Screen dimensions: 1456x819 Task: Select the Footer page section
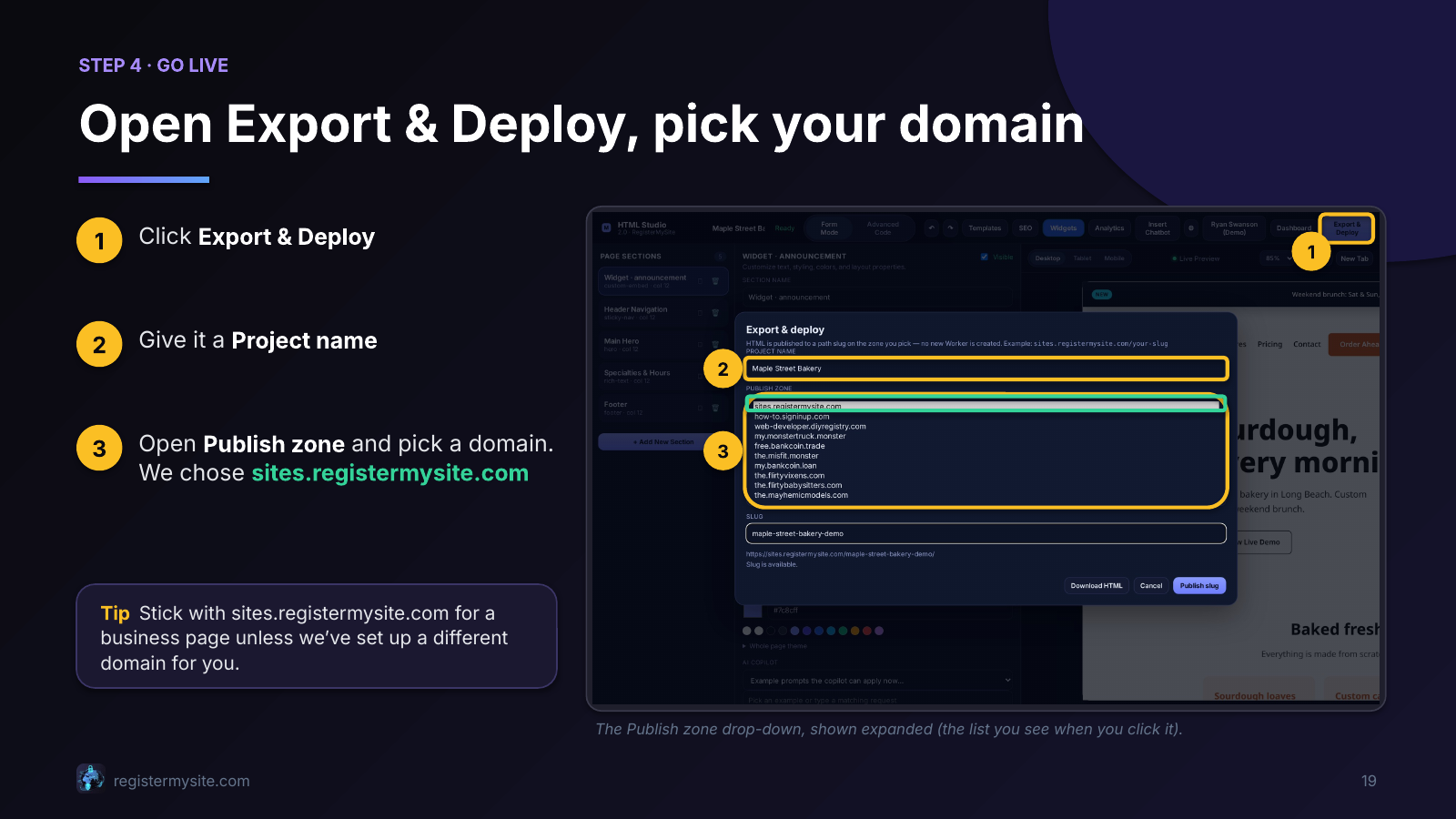coord(663,409)
